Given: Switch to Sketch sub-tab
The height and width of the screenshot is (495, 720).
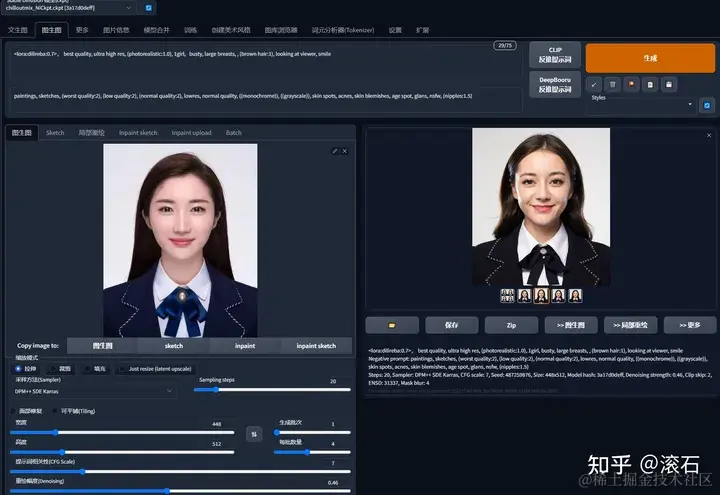Looking at the screenshot, I should [55, 133].
